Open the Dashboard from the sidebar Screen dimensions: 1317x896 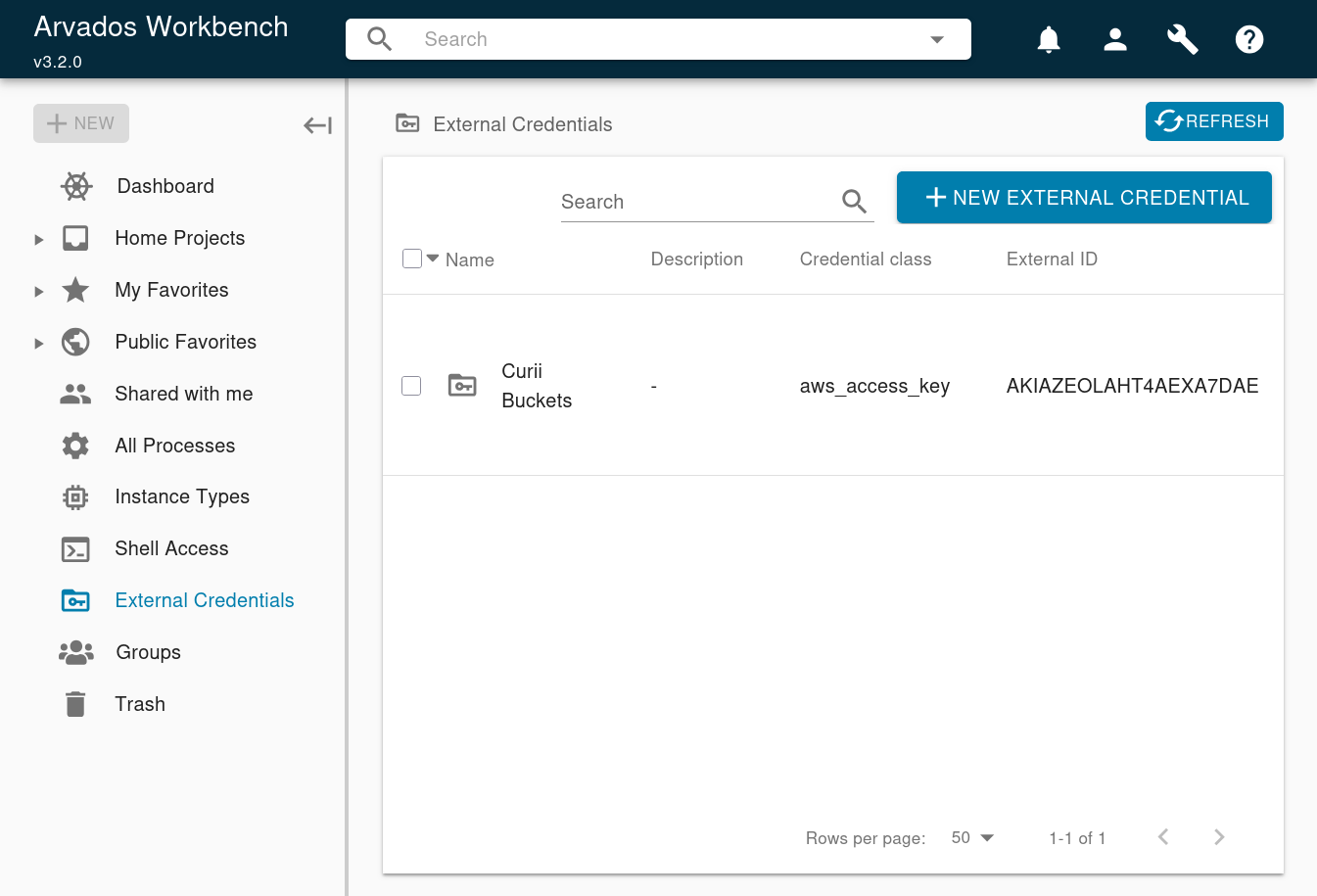[x=165, y=186]
